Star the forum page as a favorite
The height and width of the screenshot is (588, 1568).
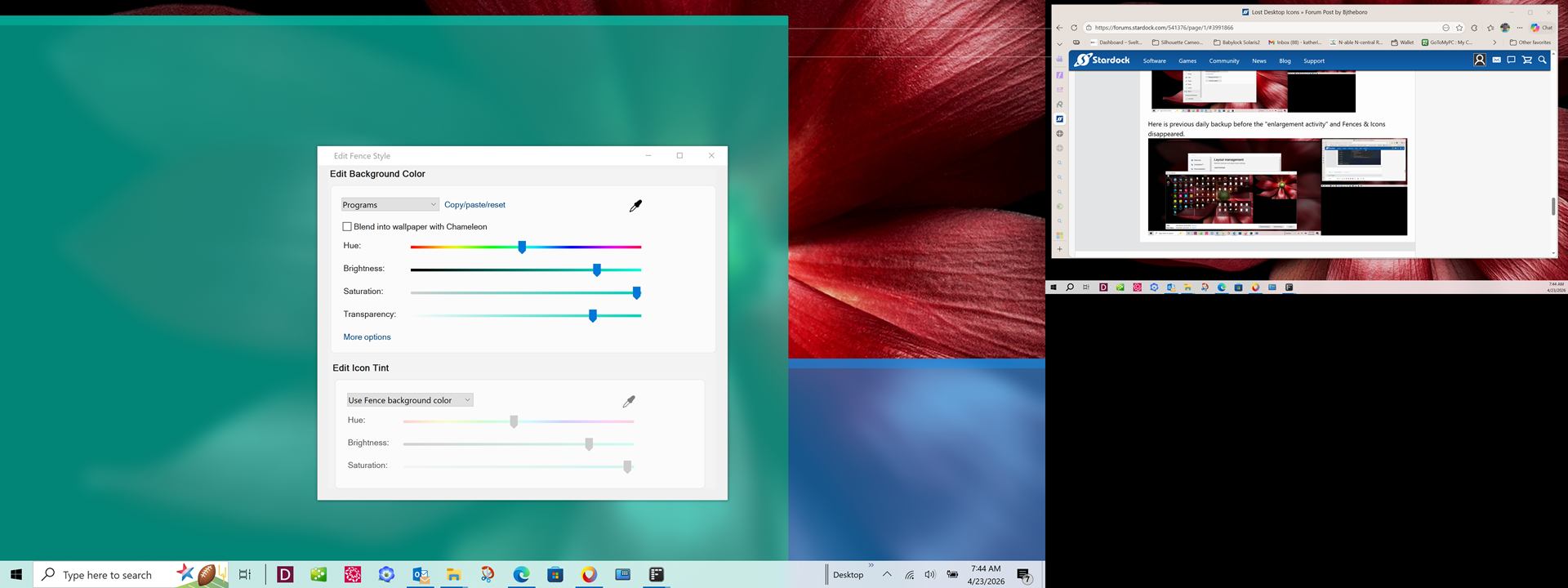coord(1459,28)
